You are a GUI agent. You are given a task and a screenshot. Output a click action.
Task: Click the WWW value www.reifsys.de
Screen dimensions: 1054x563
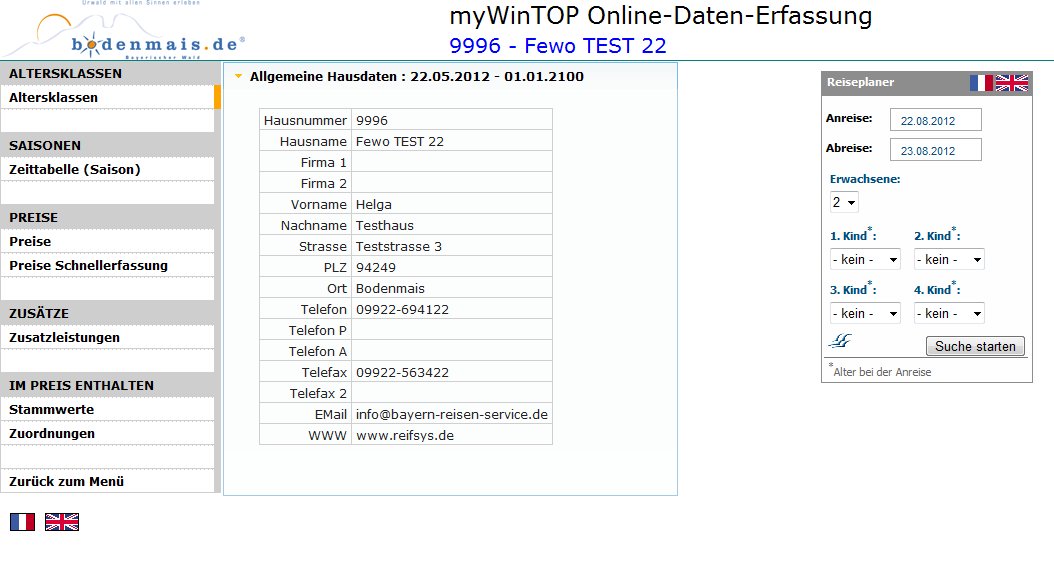point(405,435)
